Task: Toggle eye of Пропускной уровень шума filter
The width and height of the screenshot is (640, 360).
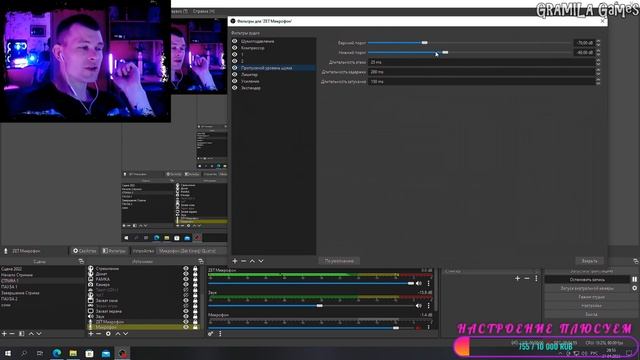Action: coord(235,68)
